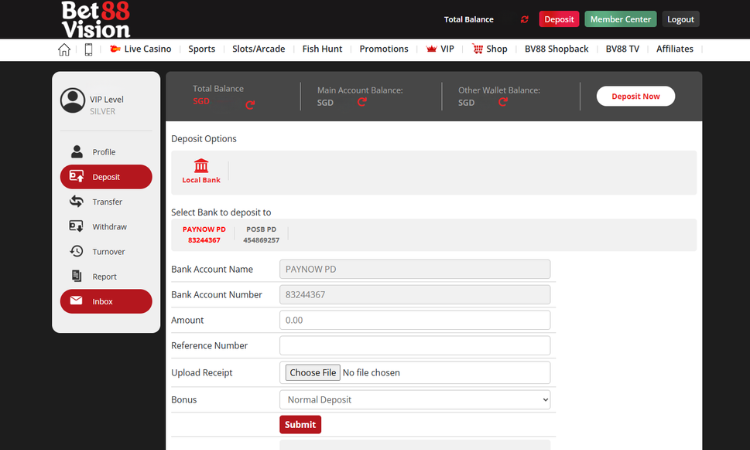Click the user avatar icon

(73, 100)
